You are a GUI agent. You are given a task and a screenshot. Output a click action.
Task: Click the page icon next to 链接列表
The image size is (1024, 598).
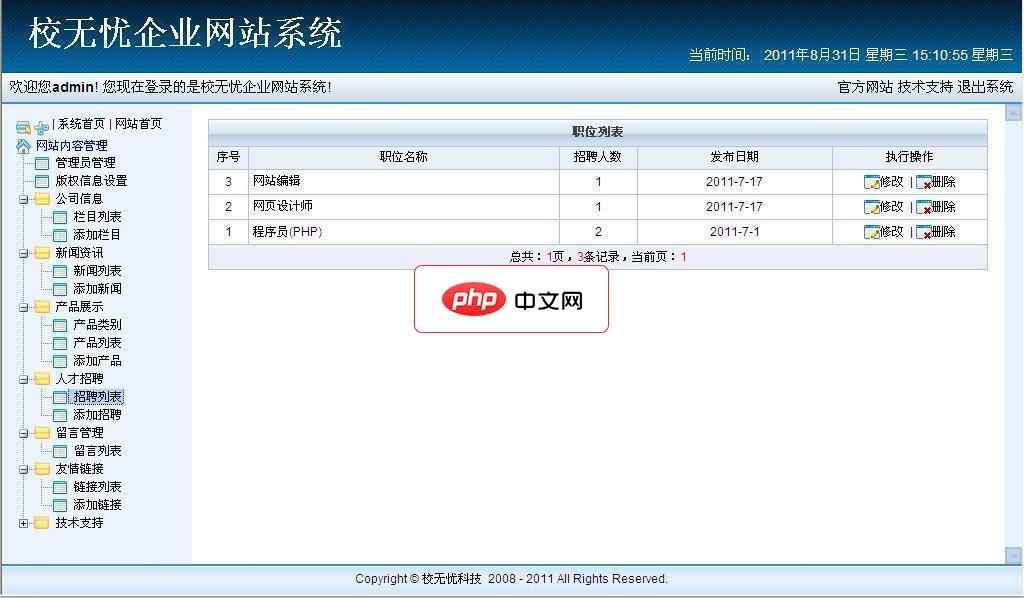pos(60,487)
